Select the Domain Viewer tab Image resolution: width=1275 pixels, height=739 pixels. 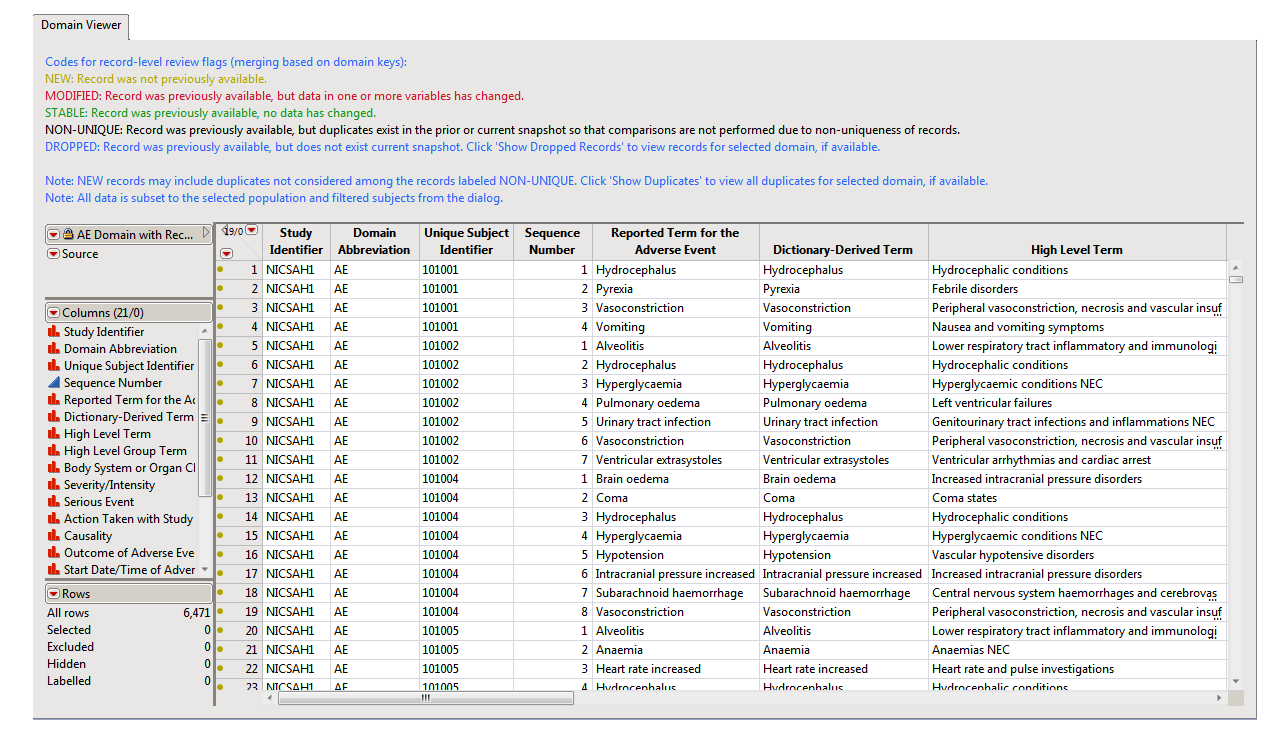[81, 25]
